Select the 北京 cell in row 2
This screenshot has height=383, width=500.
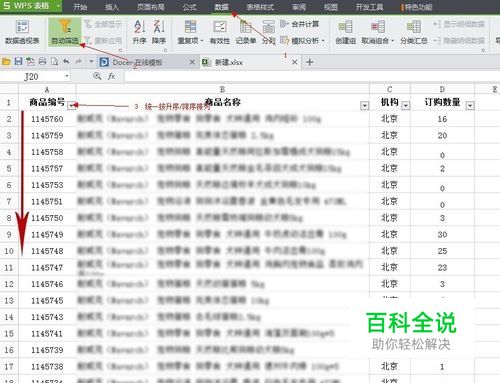click(x=390, y=119)
